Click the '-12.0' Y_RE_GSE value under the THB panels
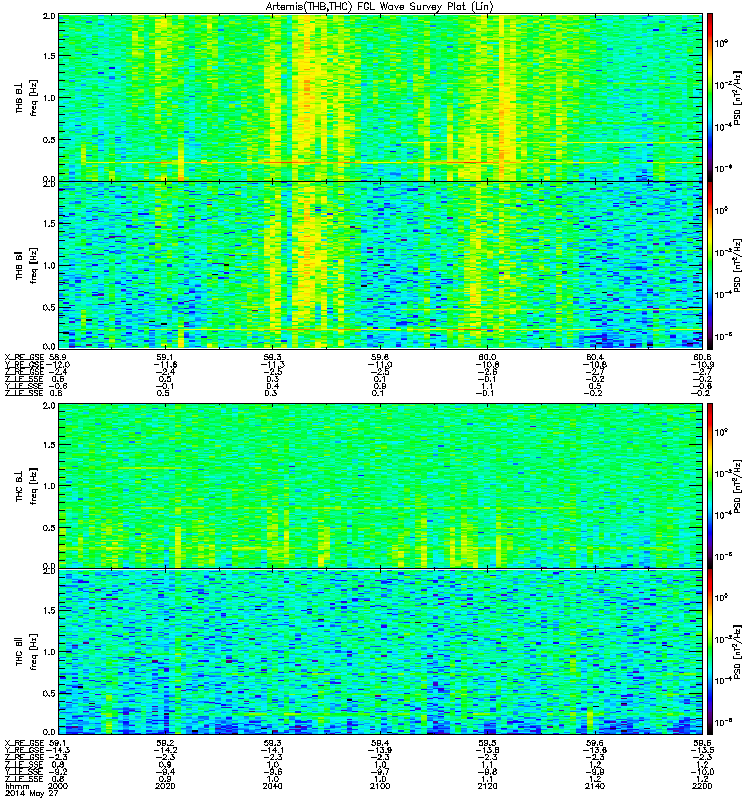Screen dimensions: 750x800 [x=58, y=364]
